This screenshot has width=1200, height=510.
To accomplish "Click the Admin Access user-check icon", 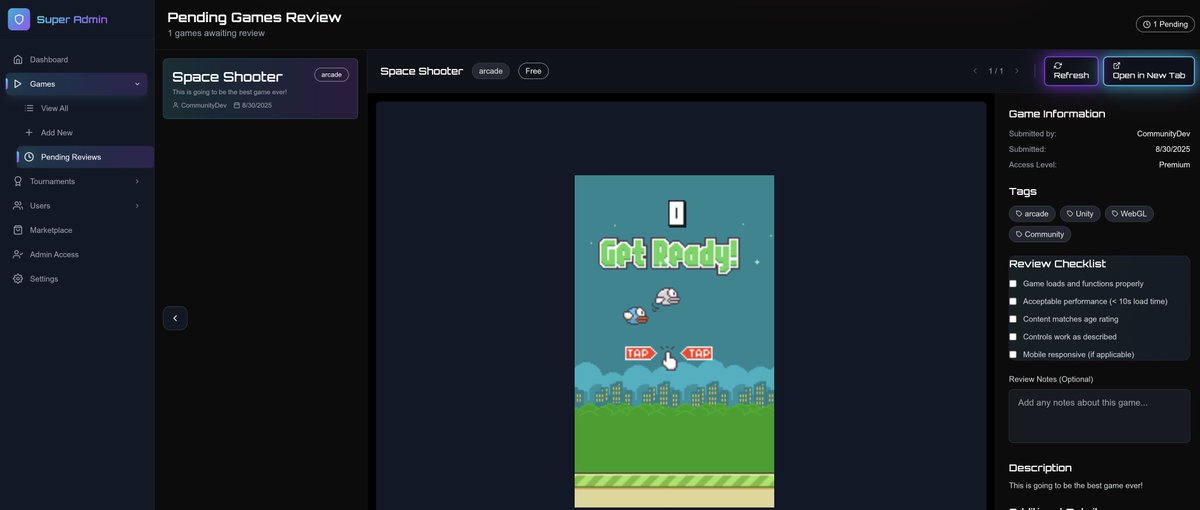I will pyautogui.click(x=18, y=254).
